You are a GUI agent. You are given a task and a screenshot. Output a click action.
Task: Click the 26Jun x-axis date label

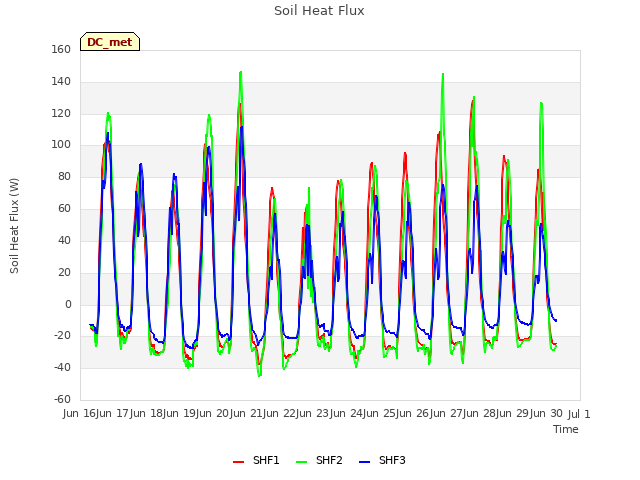[x=431, y=413]
